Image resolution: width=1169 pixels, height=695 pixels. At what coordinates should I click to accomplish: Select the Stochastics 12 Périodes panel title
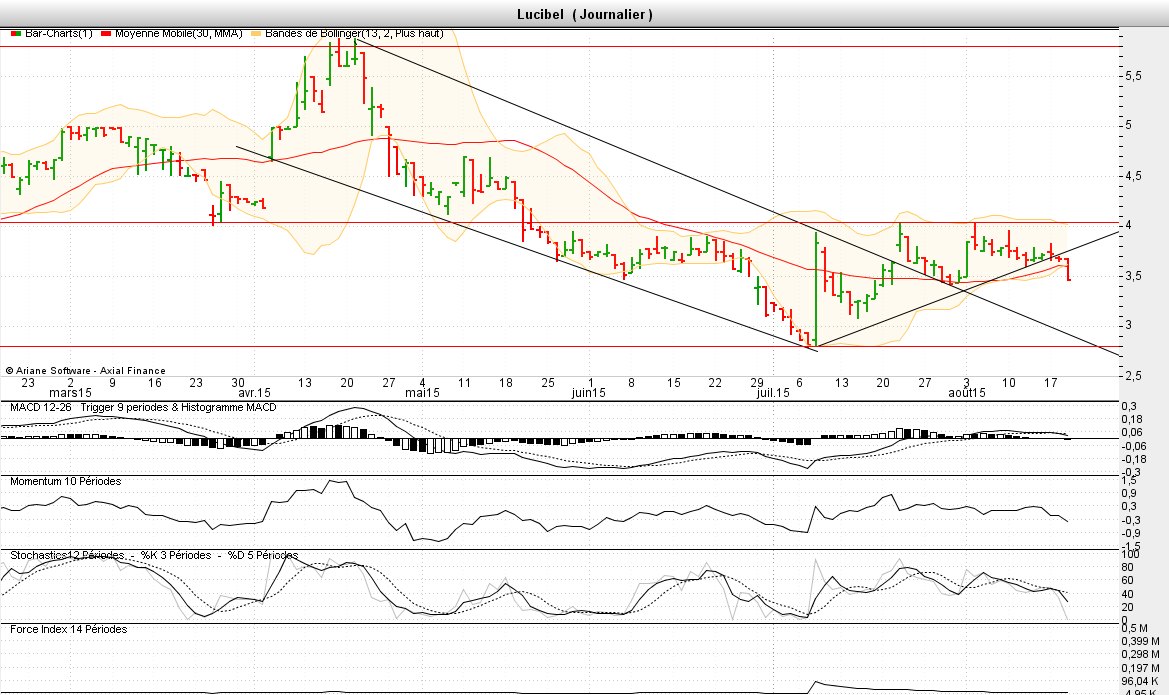point(67,556)
